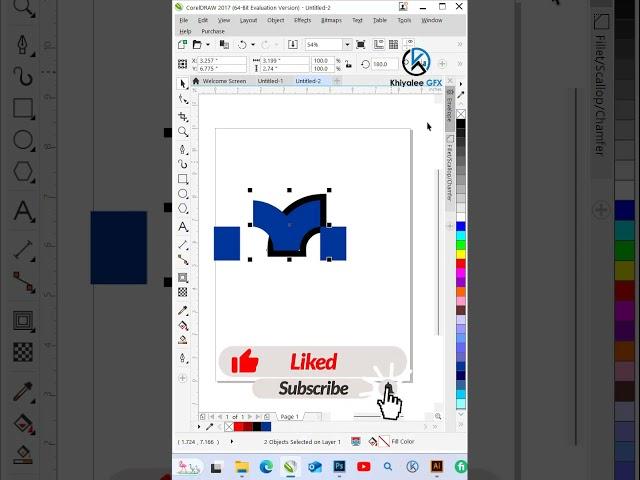Expand the Undo history dropdown arrow

[x=252, y=45]
